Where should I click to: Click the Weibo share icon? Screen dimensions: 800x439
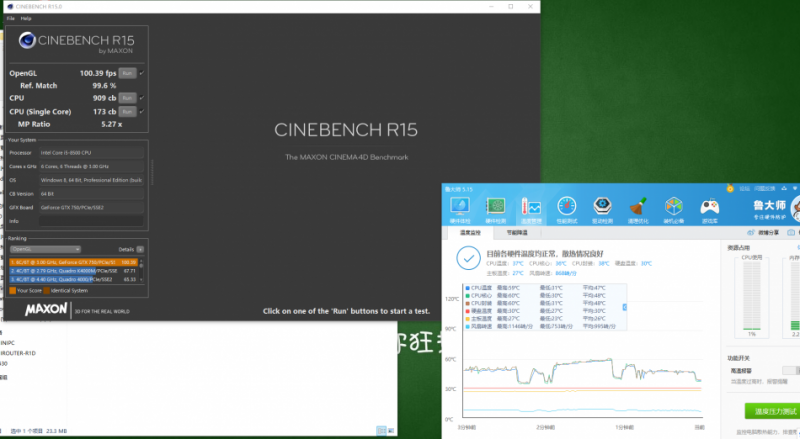pyautogui.click(x=751, y=233)
